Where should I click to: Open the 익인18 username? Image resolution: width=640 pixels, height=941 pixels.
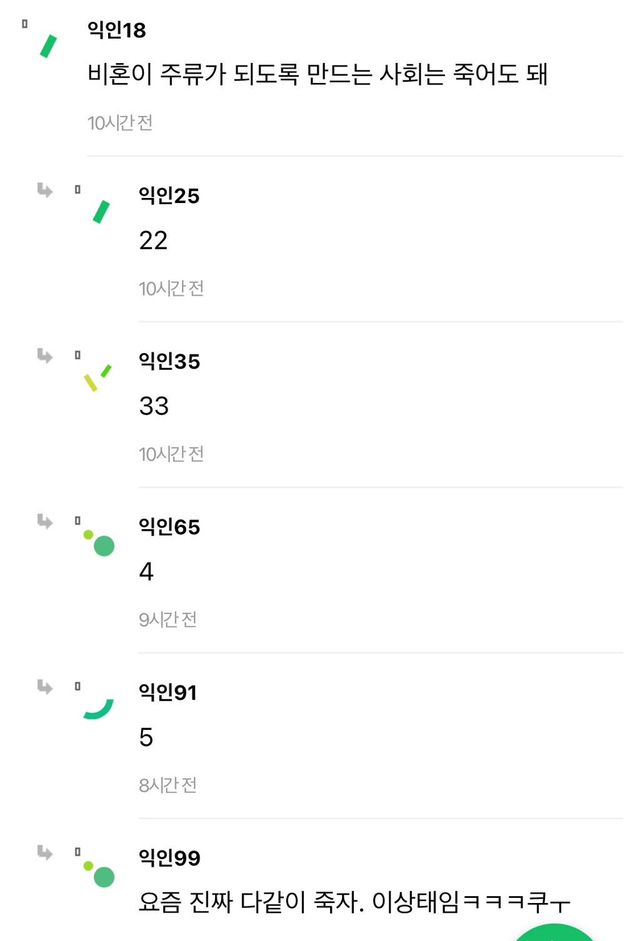tap(117, 30)
